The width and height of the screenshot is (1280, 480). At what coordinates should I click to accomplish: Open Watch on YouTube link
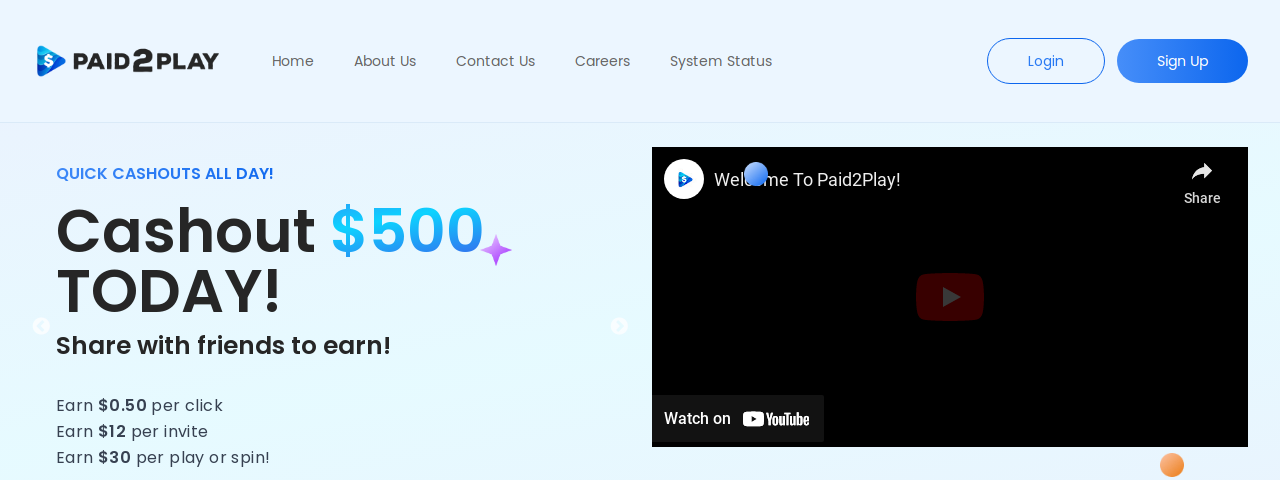coord(737,418)
